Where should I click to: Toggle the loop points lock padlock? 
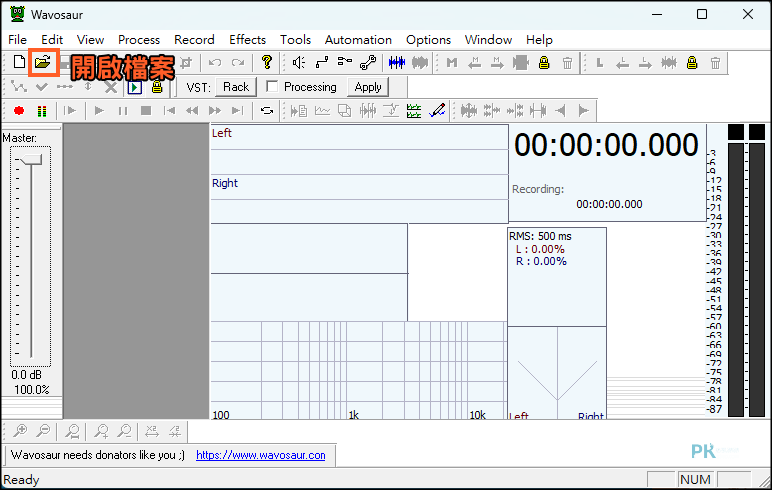click(x=692, y=63)
